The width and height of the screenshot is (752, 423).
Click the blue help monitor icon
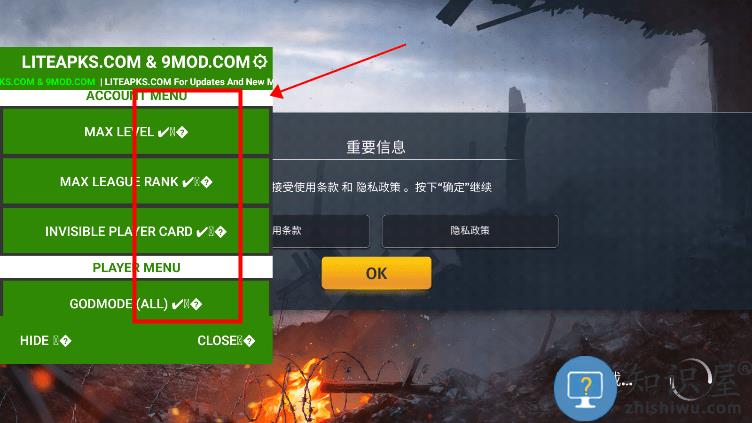[x=585, y=388]
